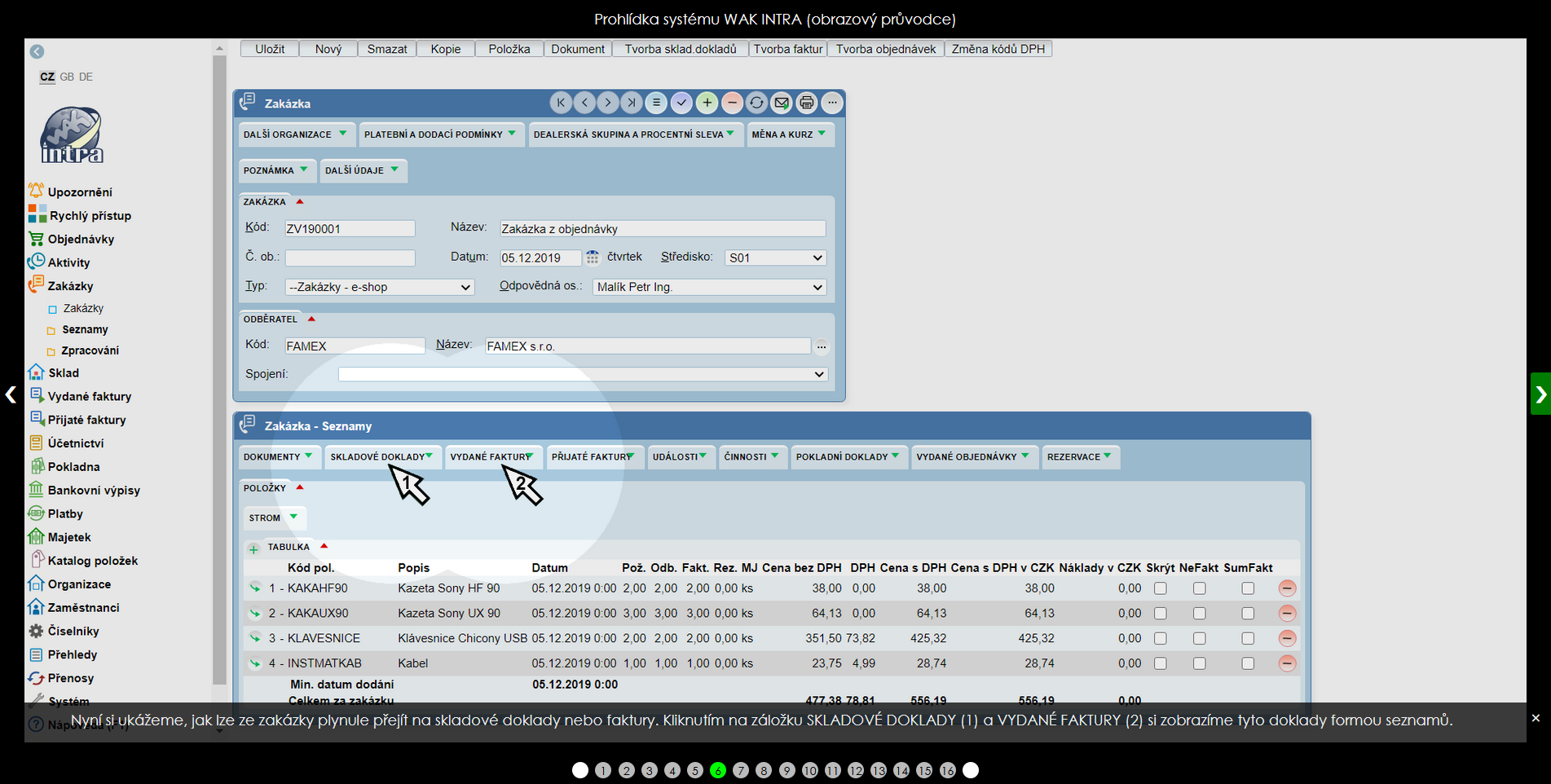
Task: Check NeFakt for the KAKAUX90 row
Action: [x=1199, y=614]
